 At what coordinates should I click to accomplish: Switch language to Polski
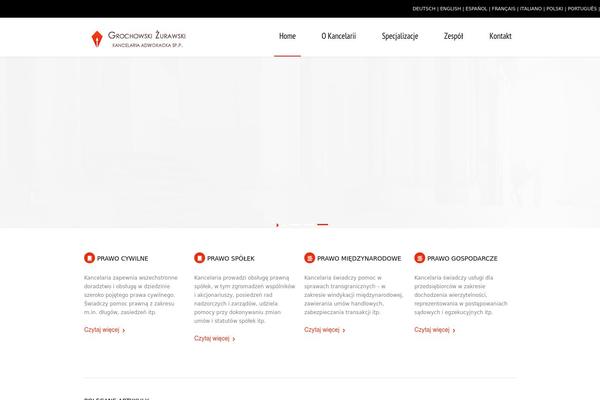(554, 8)
